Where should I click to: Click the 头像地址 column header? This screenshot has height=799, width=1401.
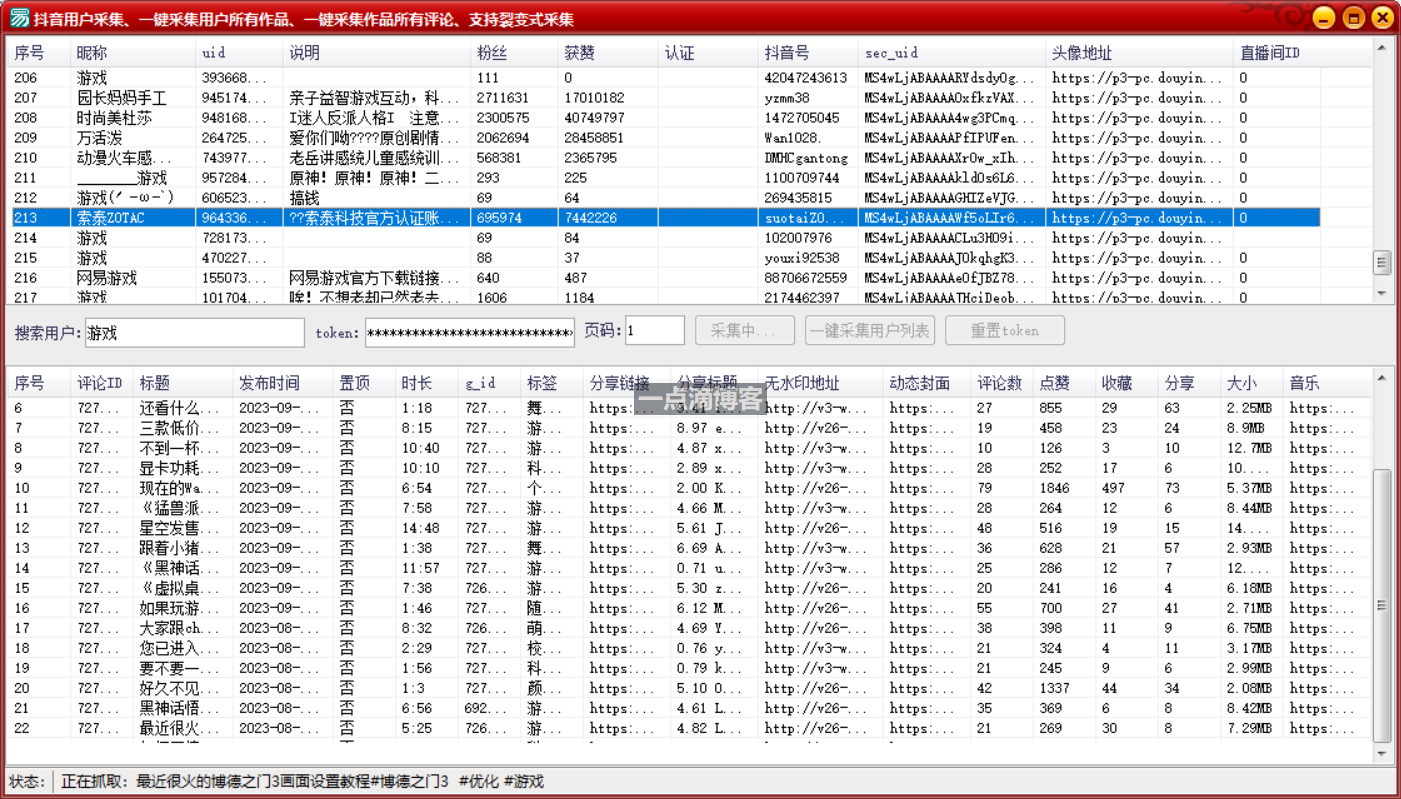(1139, 53)
